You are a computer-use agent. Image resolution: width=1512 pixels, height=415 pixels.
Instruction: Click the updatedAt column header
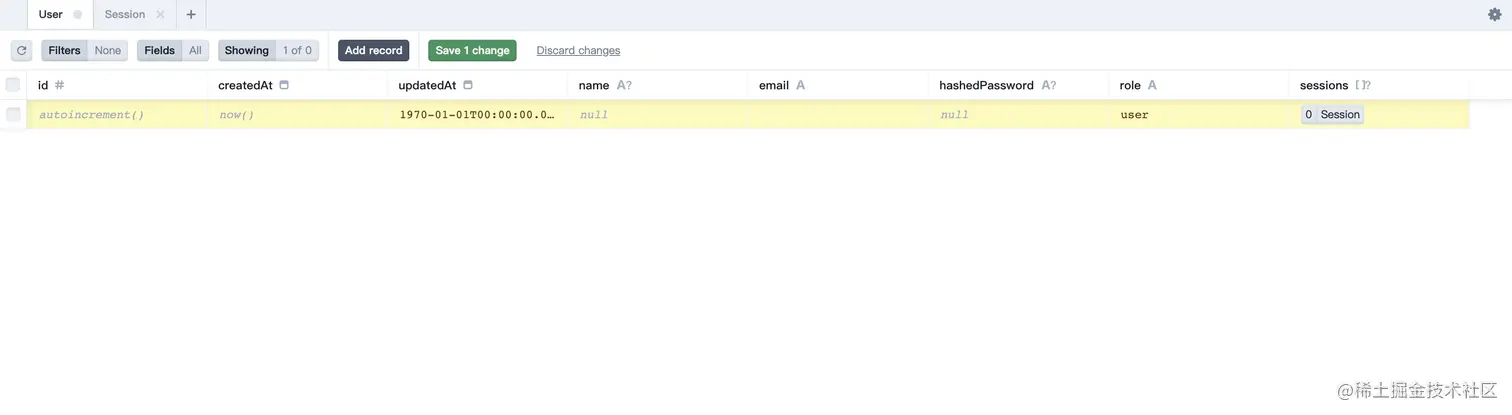pyautogui.click(x=477, y=85)
